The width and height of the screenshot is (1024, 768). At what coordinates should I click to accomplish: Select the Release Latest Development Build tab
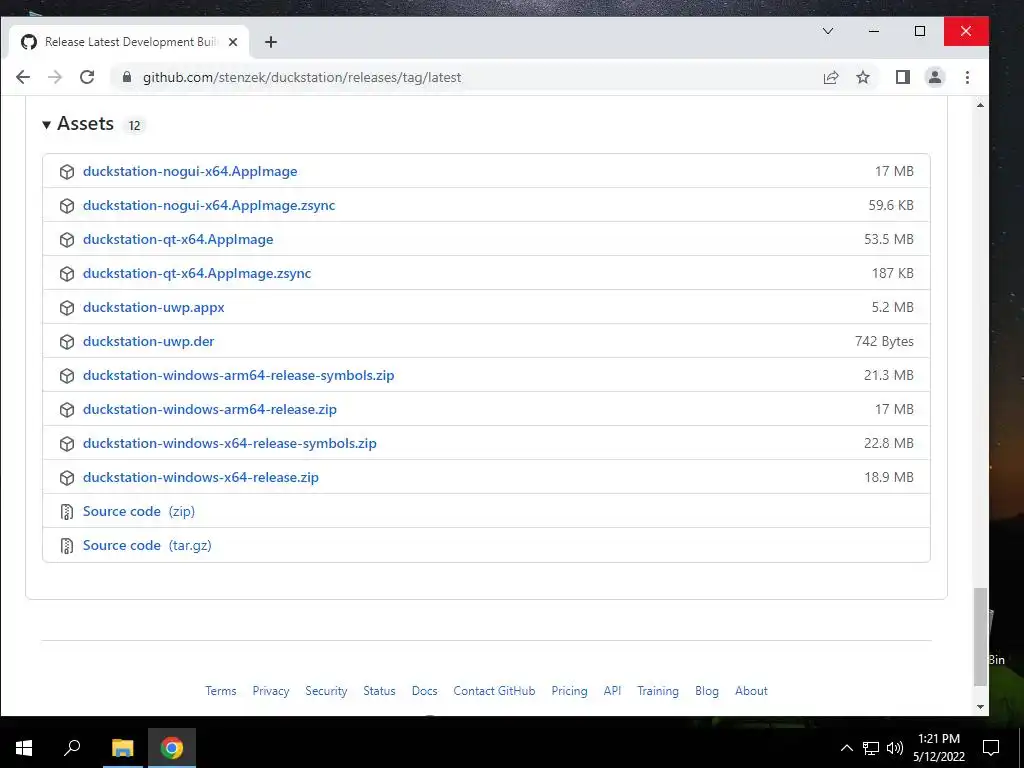[129, 42]
